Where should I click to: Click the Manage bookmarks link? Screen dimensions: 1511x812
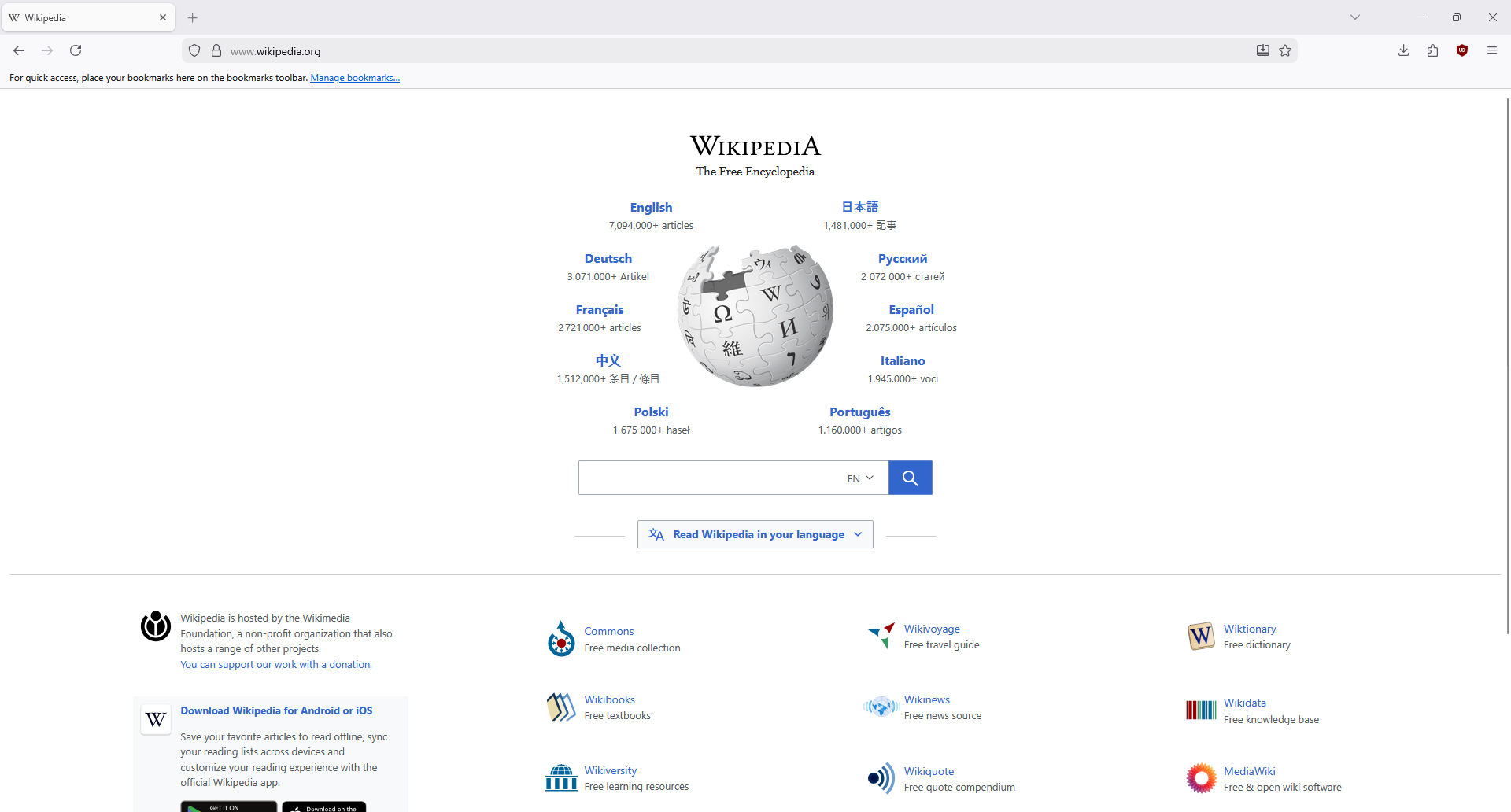(x=355, y=78)
